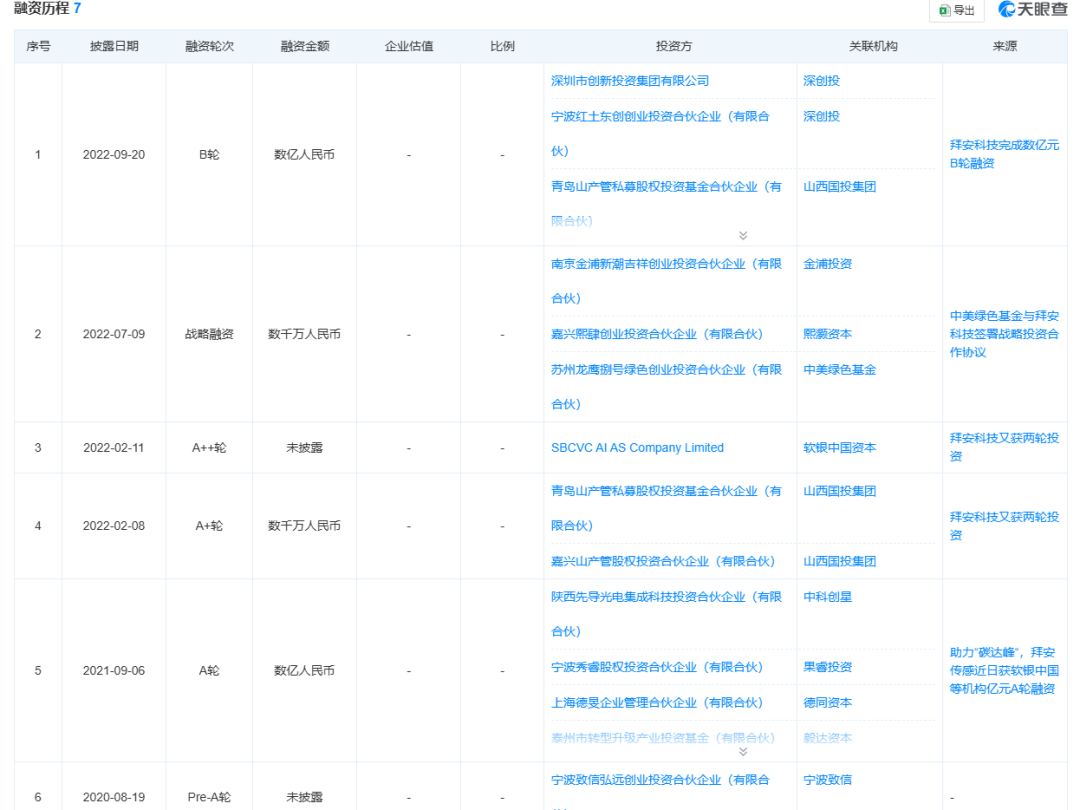Open 中美绿色基金 related institution link

tap(839, 370)
